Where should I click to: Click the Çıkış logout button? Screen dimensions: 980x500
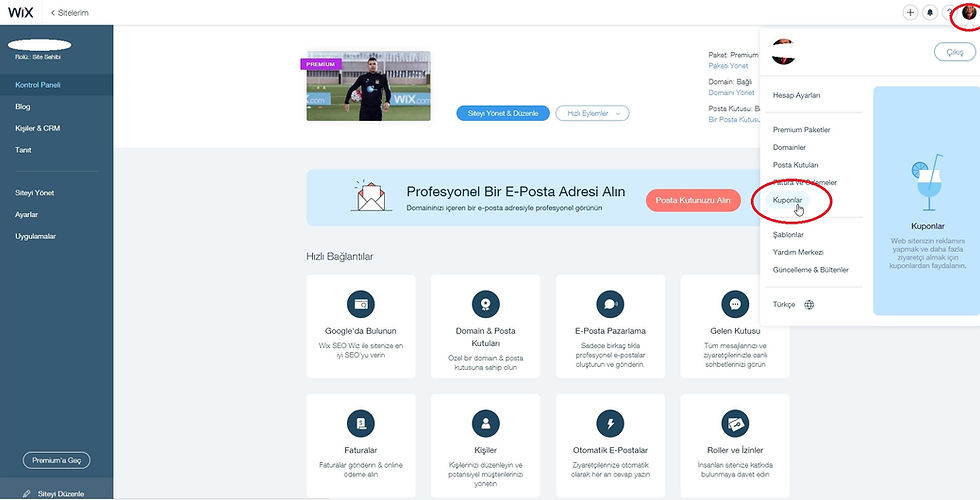point(954,52)
